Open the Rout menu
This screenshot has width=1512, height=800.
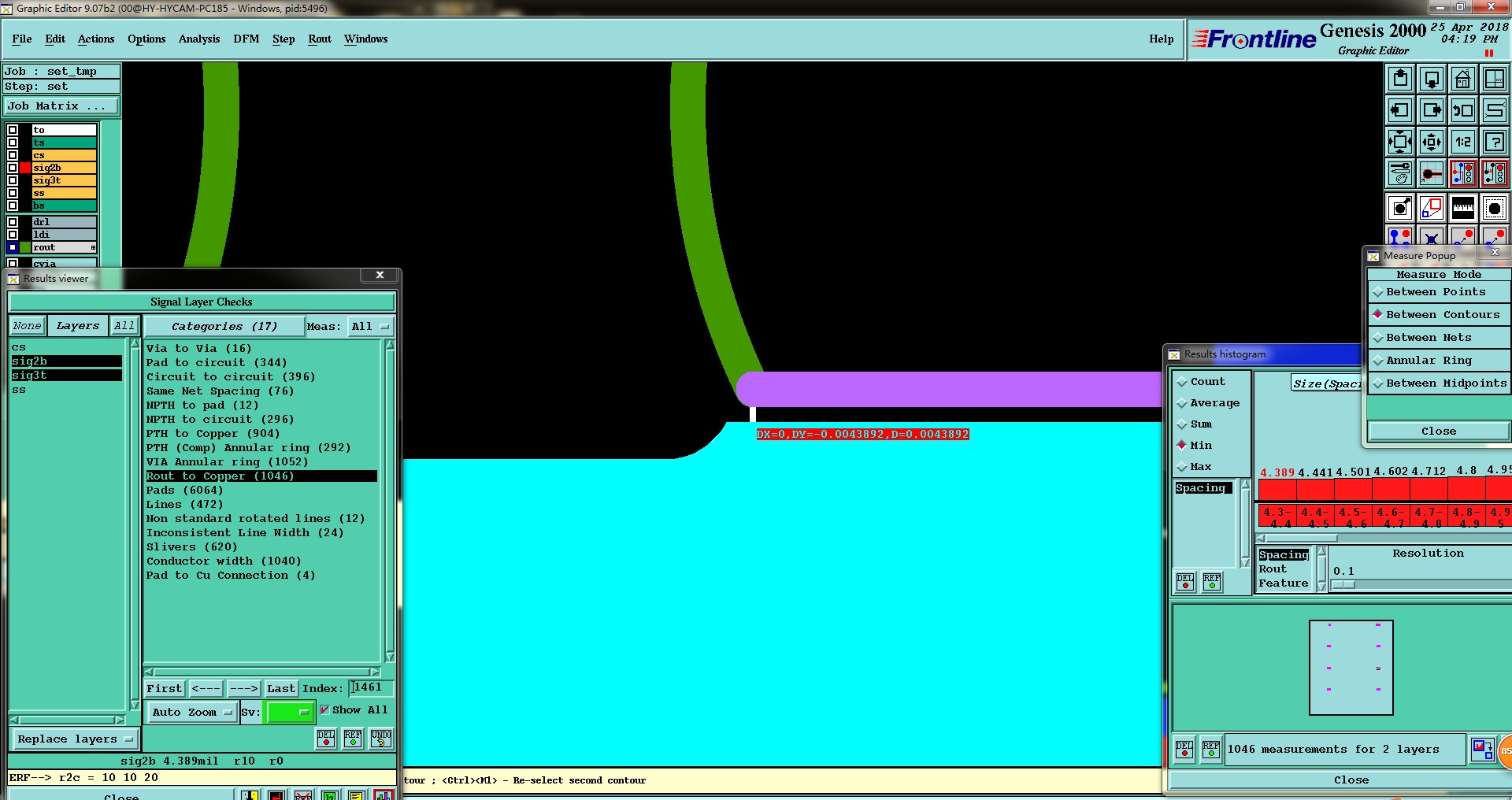tap(320, 39)
